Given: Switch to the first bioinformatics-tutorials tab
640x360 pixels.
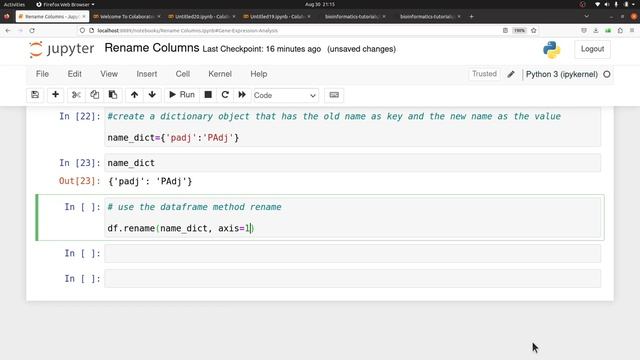Looking at the screenshot, I should (x=352, y=16).
